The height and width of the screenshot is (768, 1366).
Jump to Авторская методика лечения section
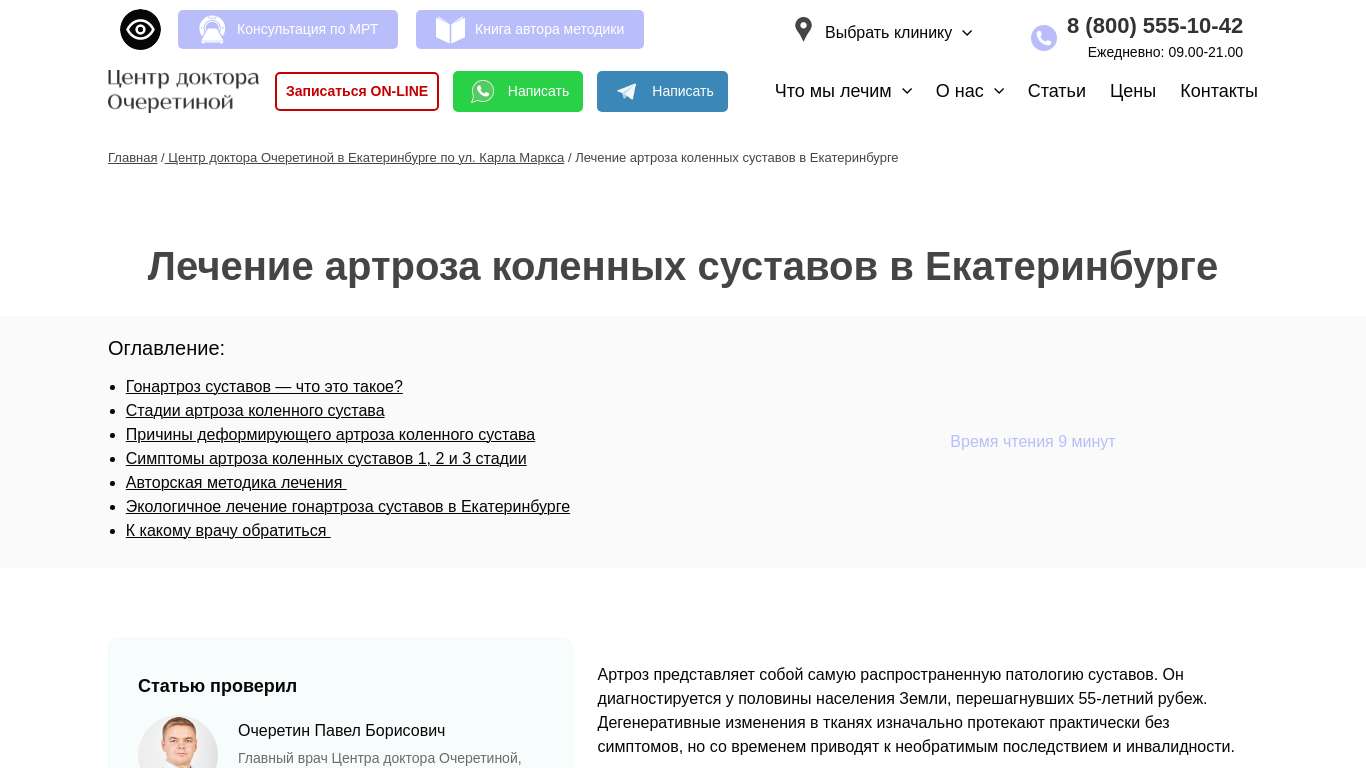235,483
